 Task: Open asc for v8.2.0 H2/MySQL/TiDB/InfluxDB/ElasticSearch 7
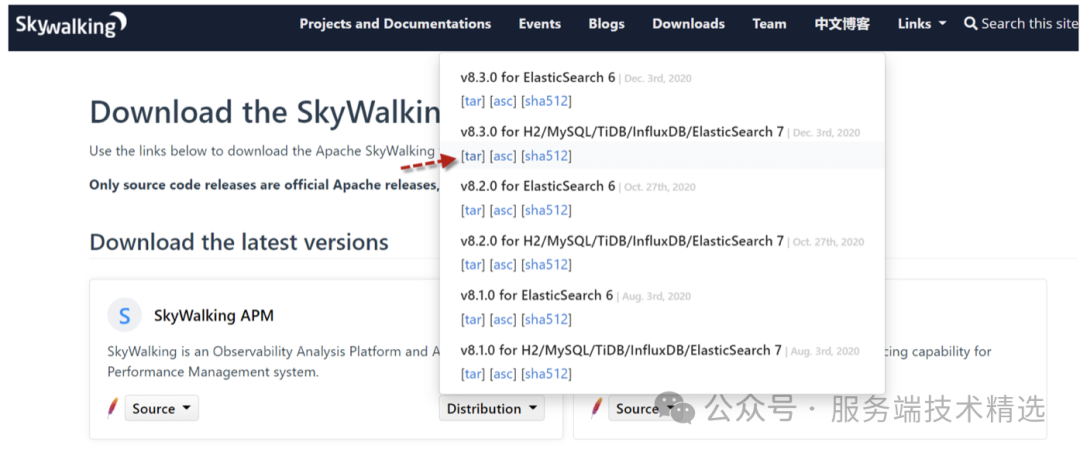[503, 265]
